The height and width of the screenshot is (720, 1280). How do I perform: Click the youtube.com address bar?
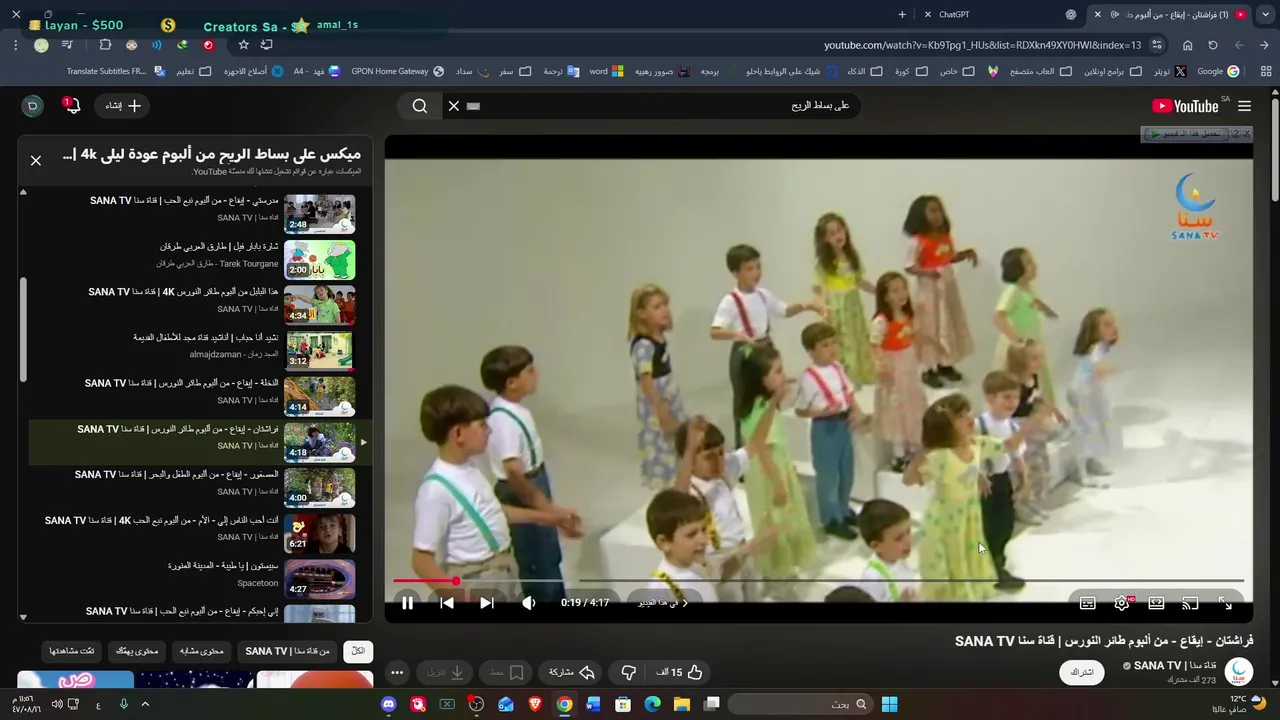pos(982,45)
